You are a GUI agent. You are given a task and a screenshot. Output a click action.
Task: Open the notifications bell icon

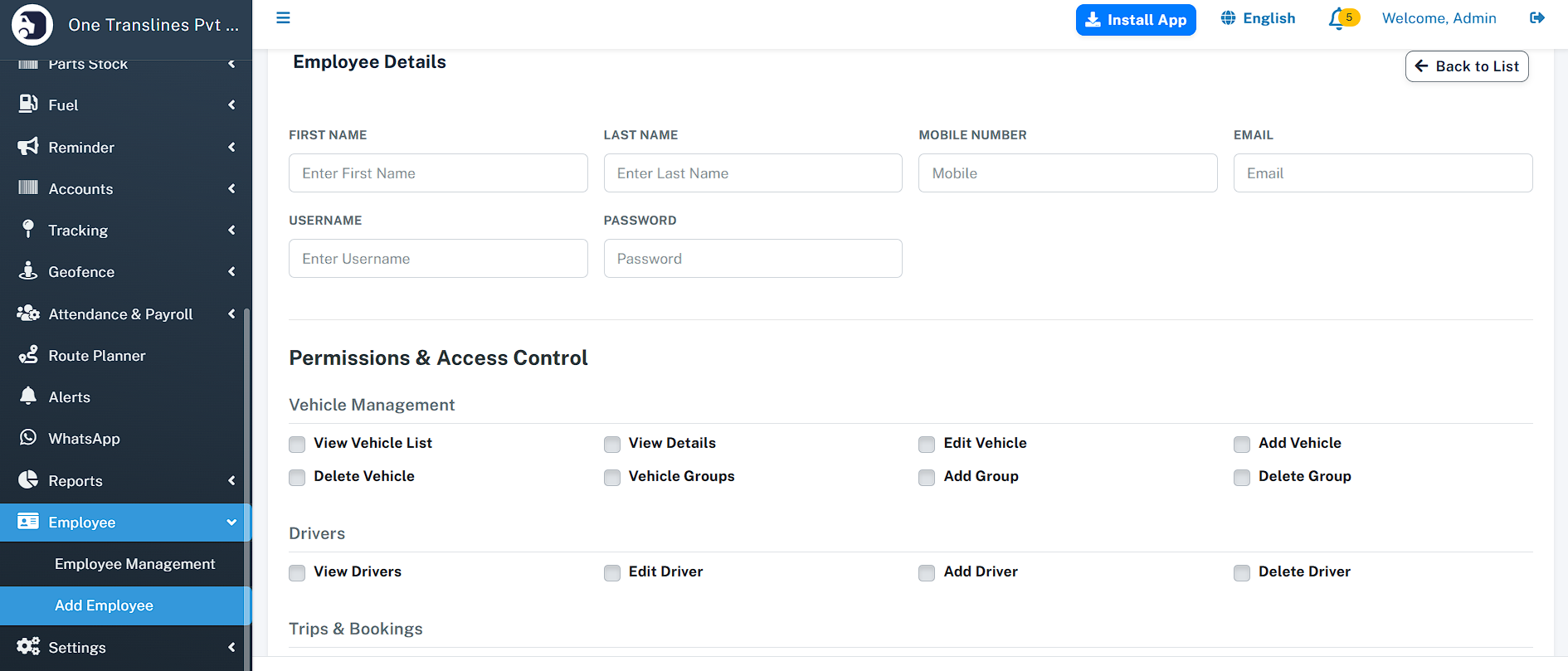[x=1337, y=18]
